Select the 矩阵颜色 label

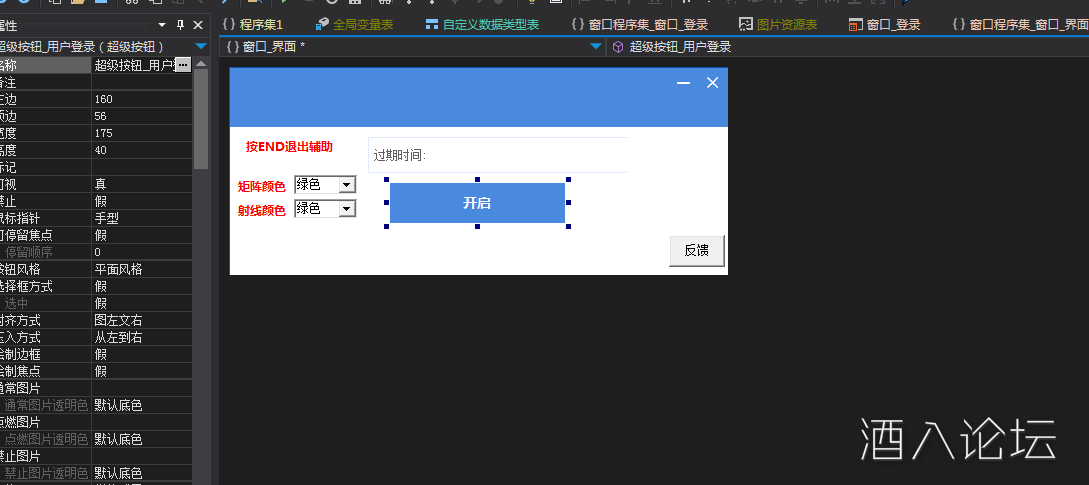point(261,186)
